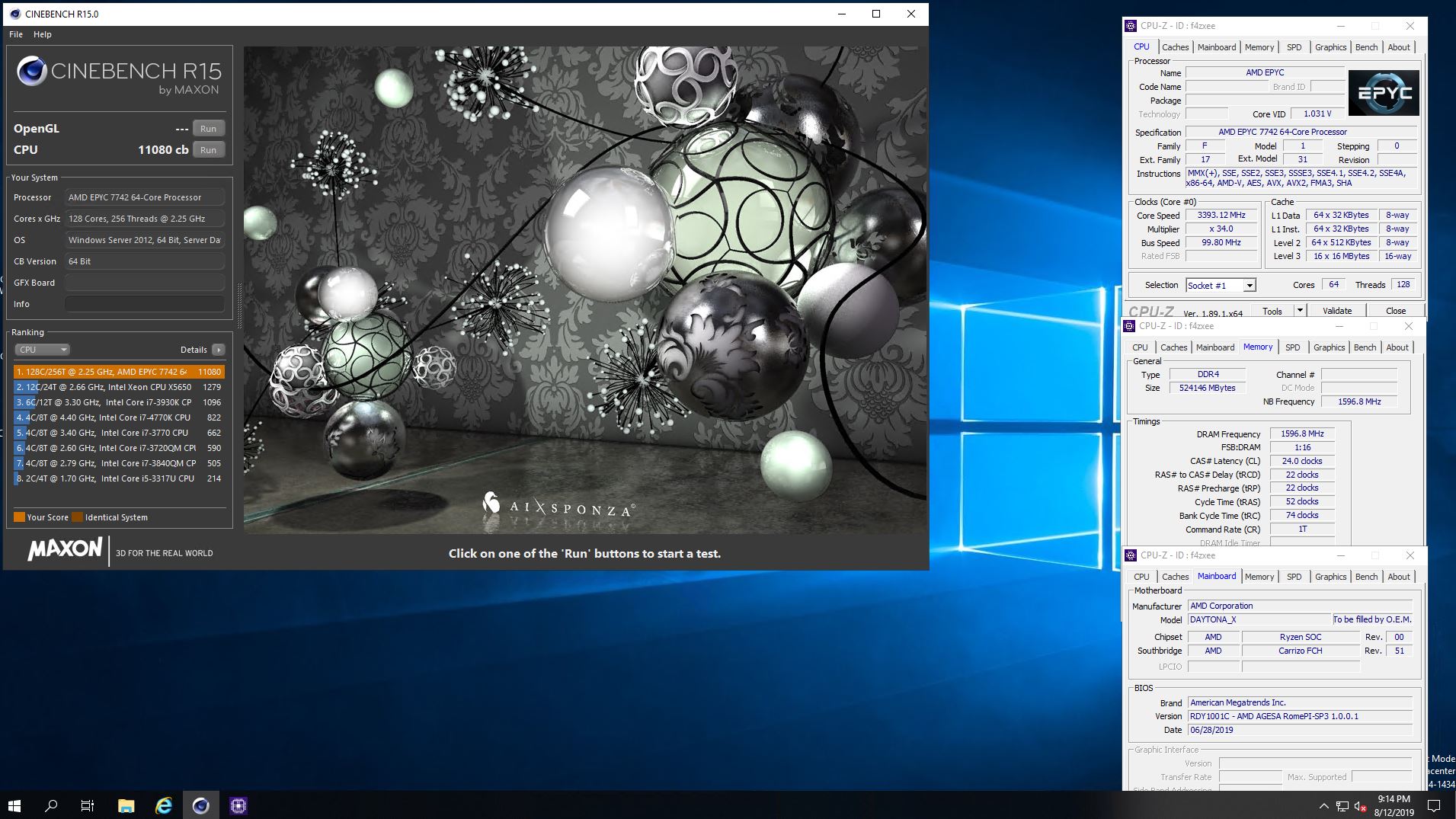Click the MAXON logo

[x=65, y=549]
